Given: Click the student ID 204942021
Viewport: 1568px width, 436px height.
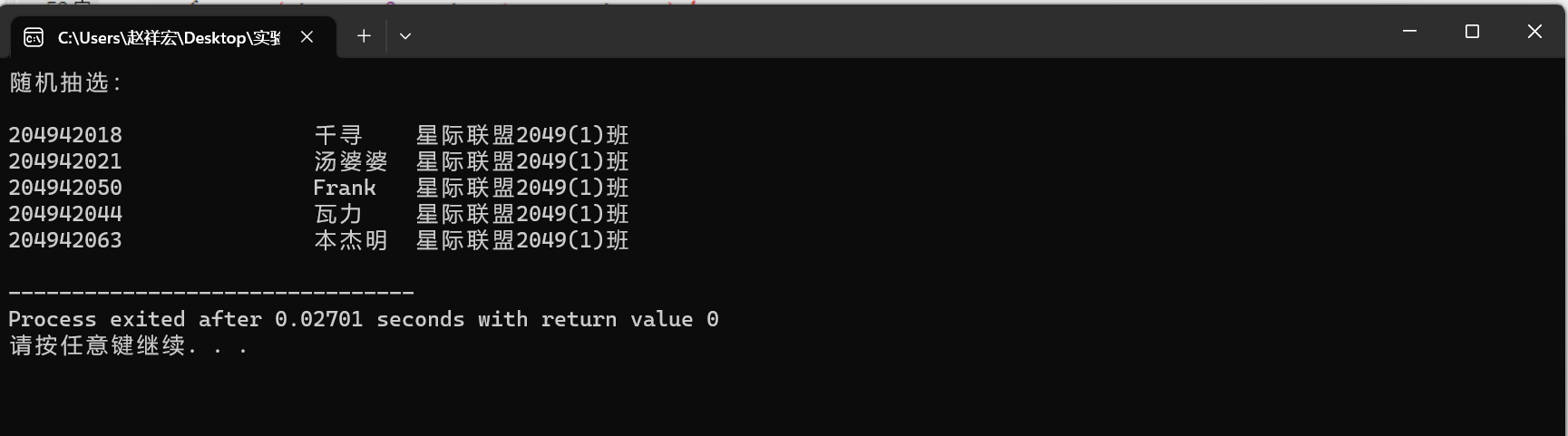Looking at the screenshot, I should 65,162.
